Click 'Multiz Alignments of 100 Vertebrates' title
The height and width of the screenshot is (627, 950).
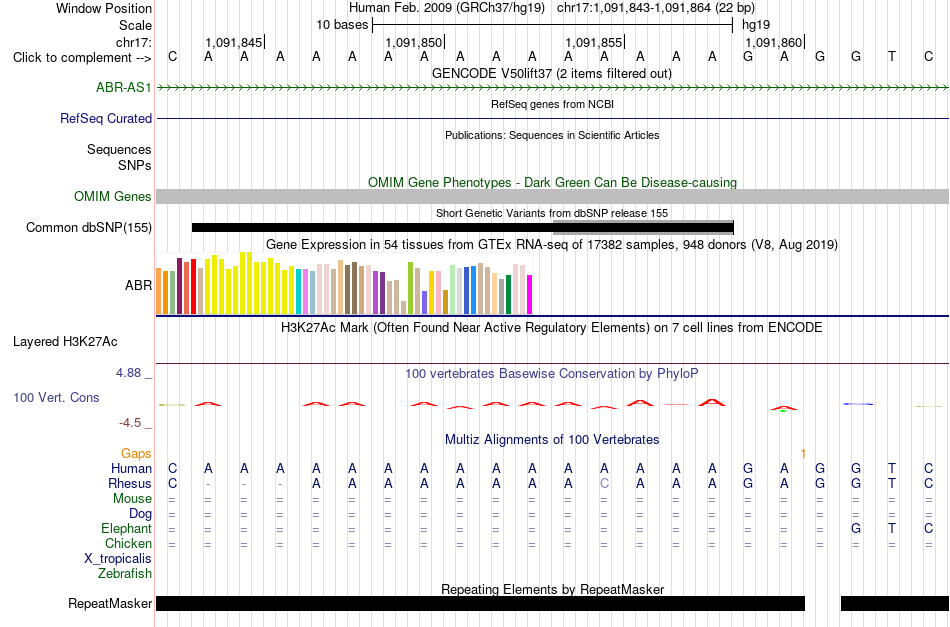[x=552, y=439]
